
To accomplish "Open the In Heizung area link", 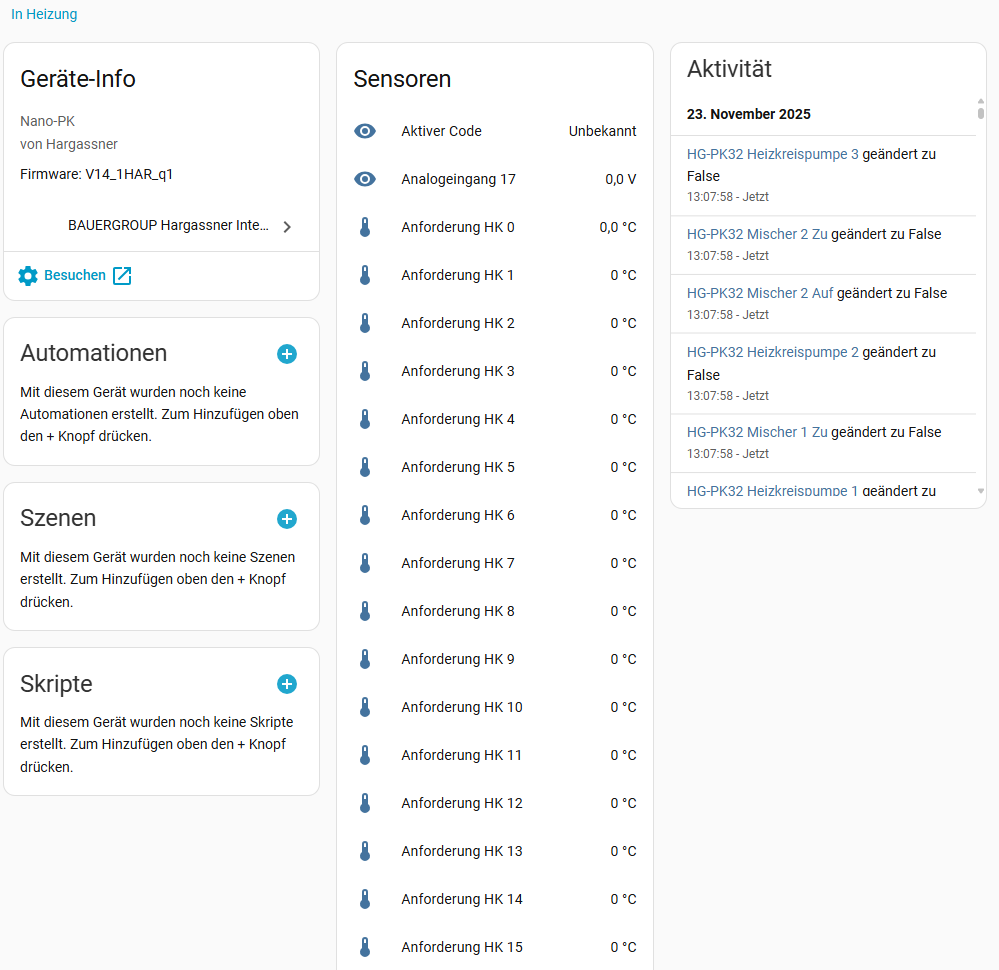I will click(x=44, y=14).
